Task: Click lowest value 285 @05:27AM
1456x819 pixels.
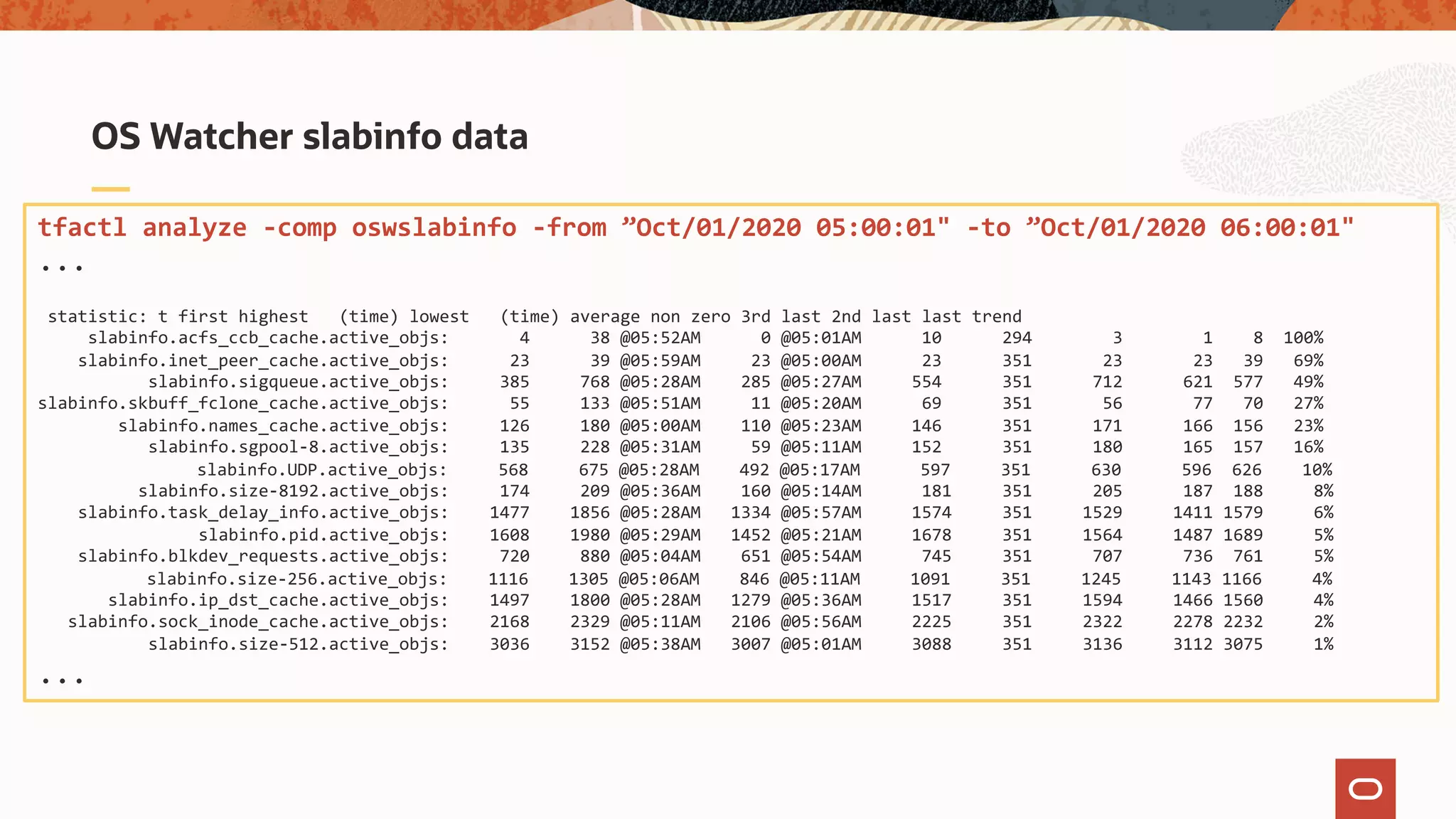Action: pyautogui.click(x=801, y=382)
